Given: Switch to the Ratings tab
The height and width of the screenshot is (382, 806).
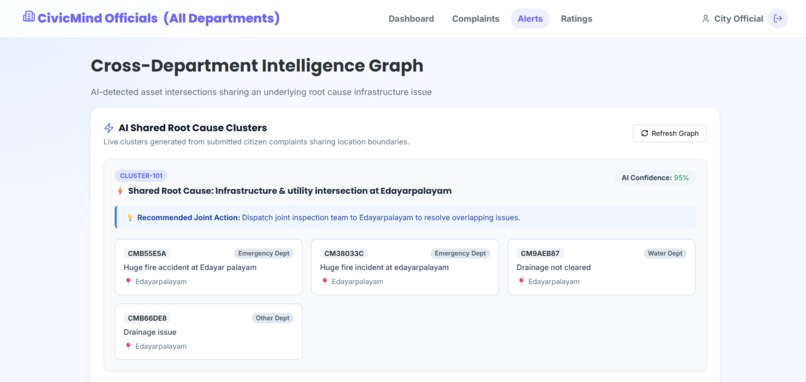Looking at the screenshot, I should pyautogui.click(x=576, y=19).
